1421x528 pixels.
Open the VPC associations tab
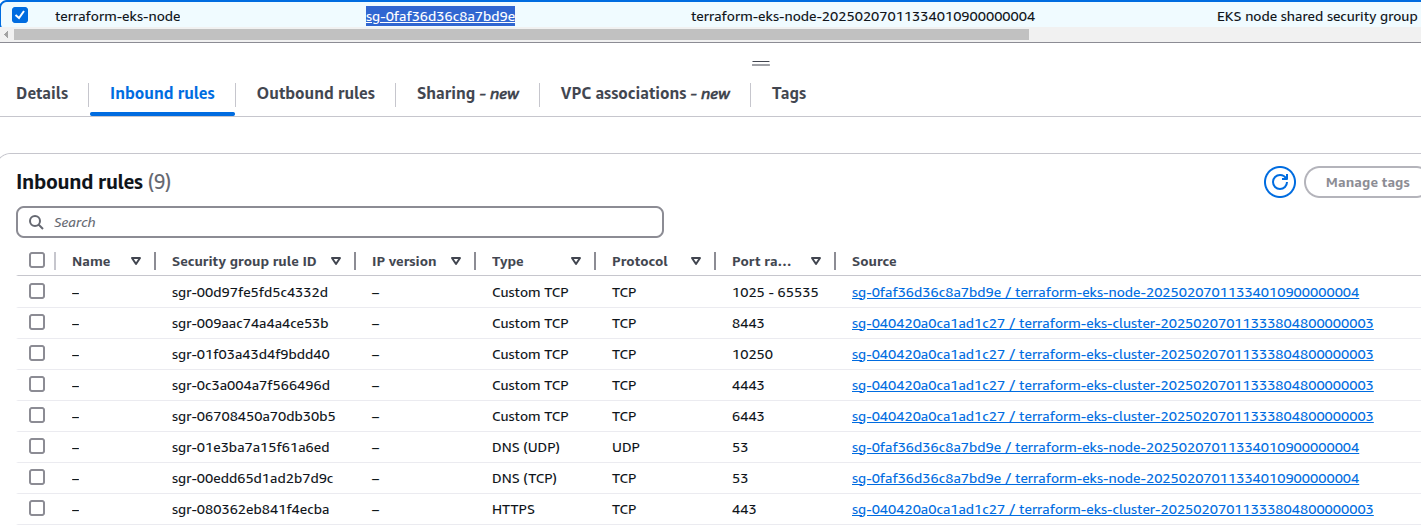click(x=645, y=93)
